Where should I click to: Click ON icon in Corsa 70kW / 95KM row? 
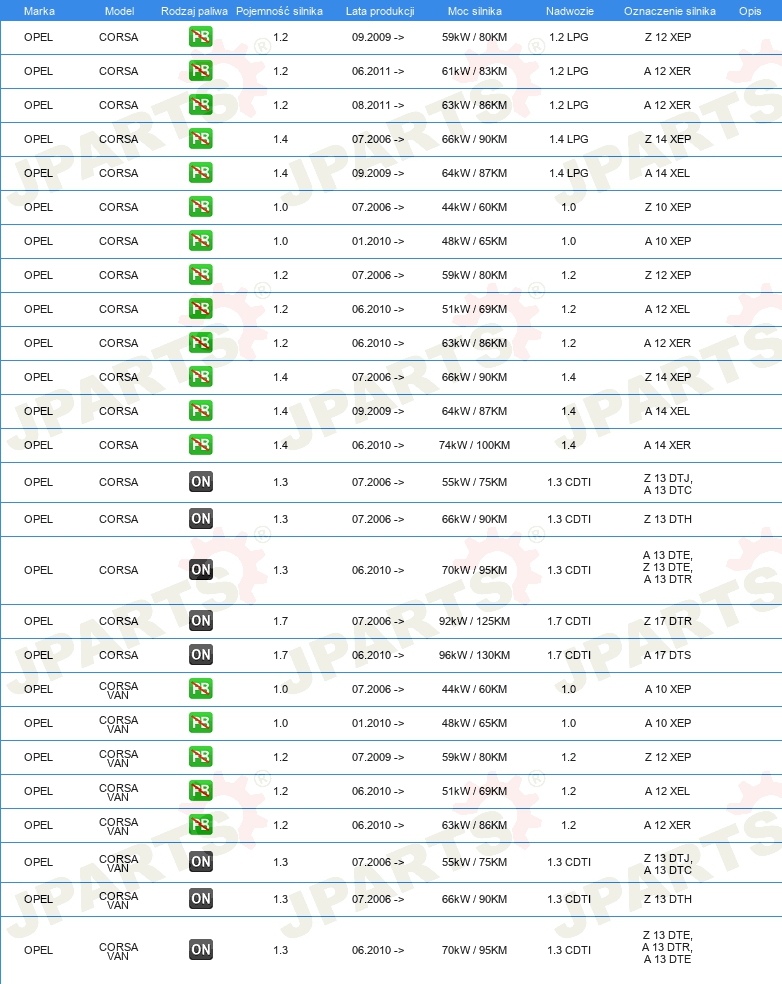tap(201, 570)
